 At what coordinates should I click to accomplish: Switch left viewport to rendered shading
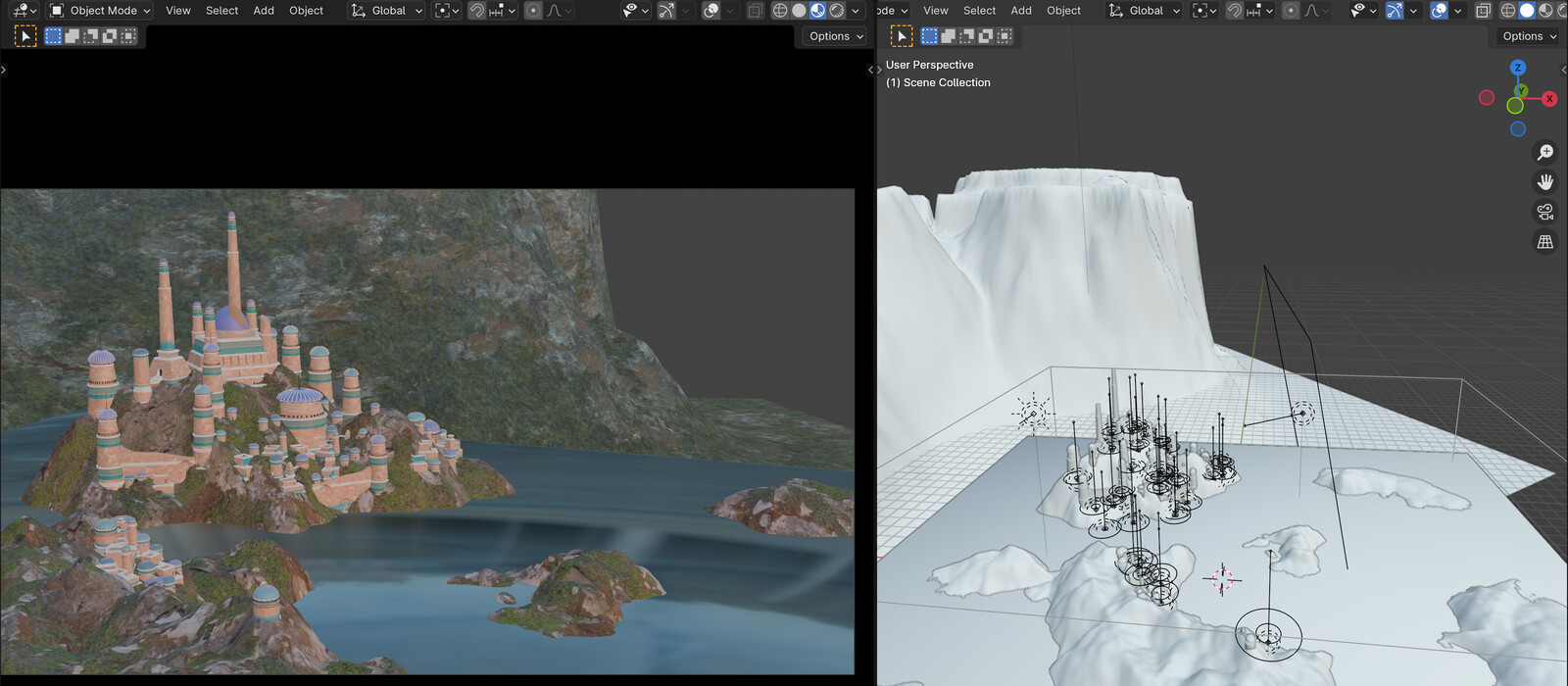click(836, 11)
